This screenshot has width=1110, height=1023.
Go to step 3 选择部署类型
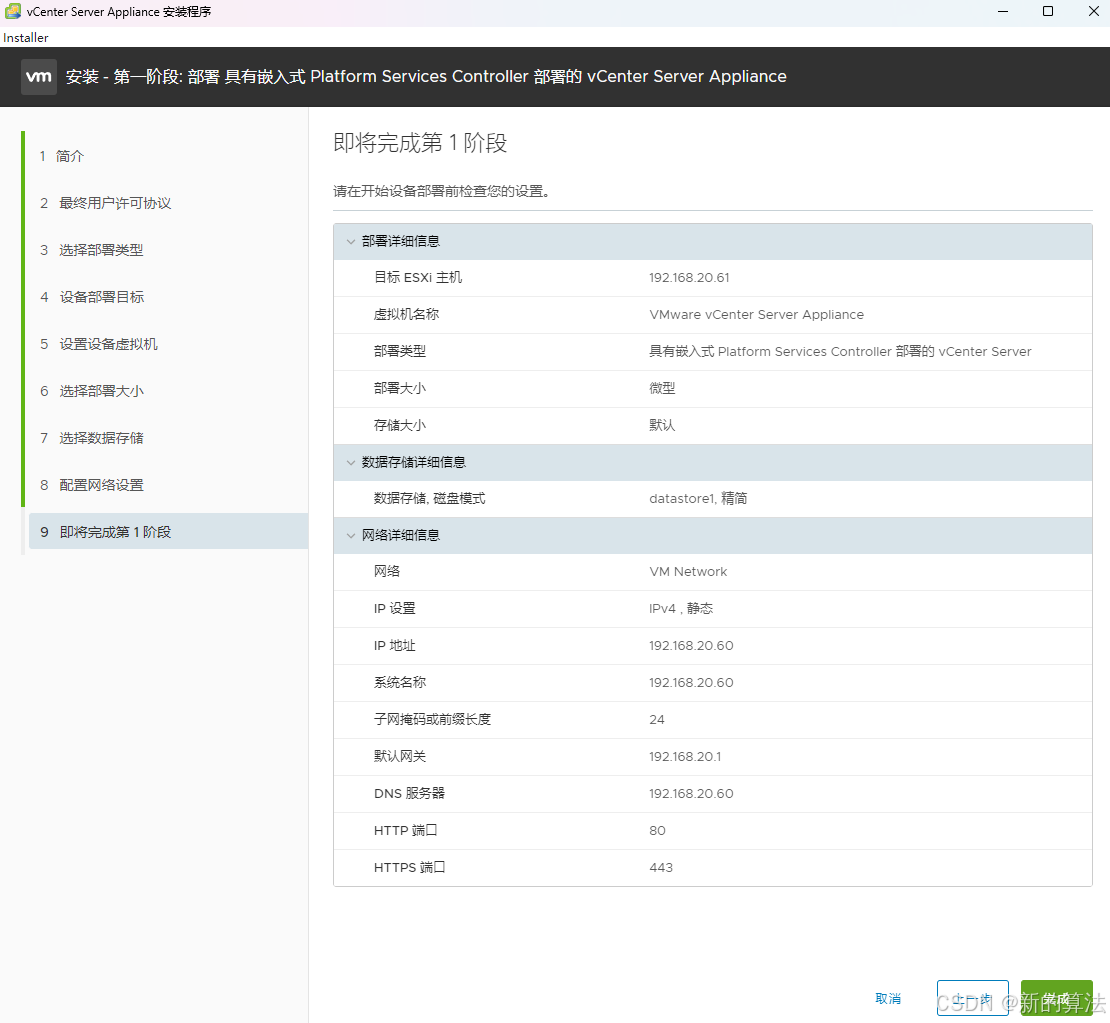tap(91, 250)
